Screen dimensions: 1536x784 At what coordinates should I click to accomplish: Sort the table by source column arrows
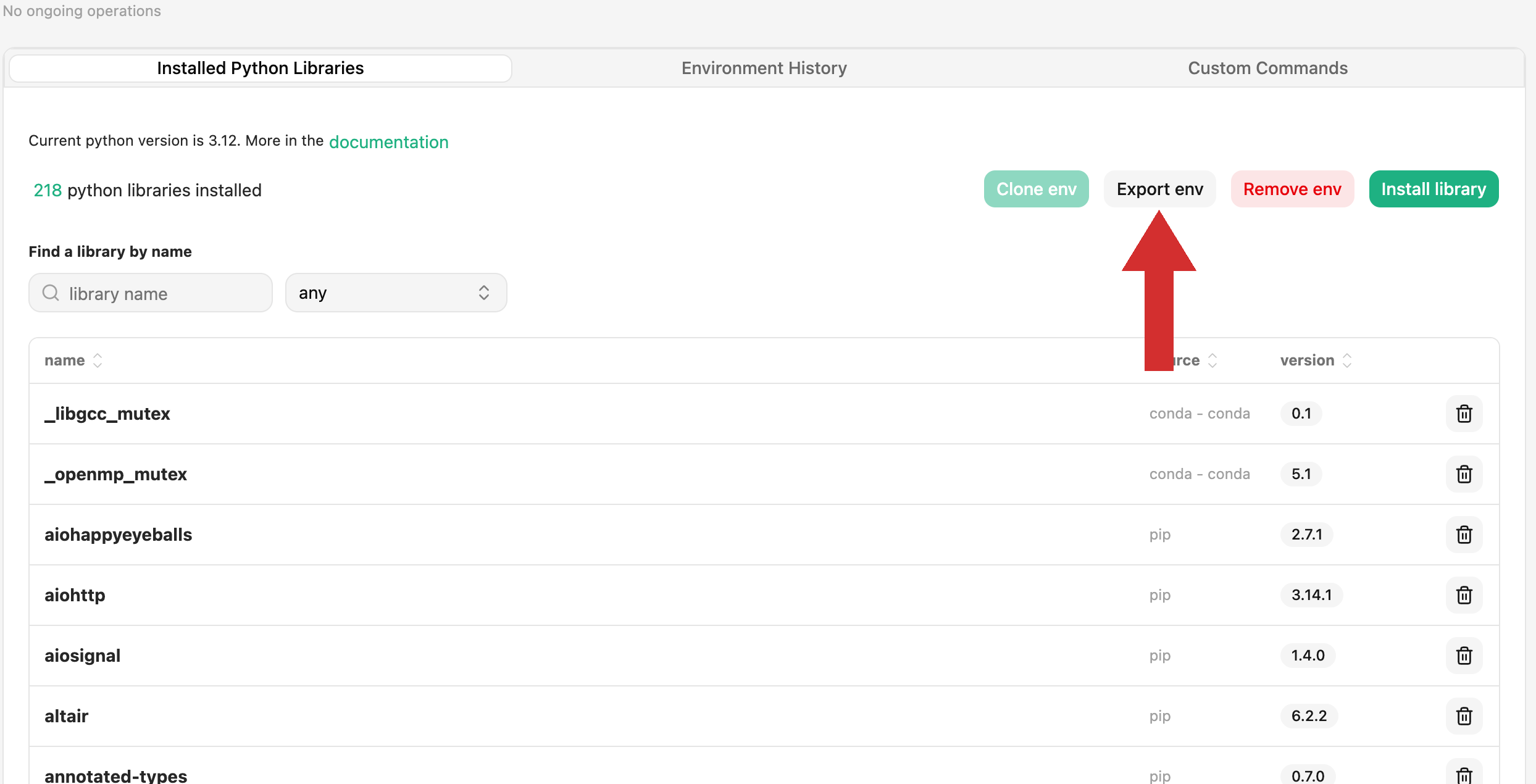tap(1213, 361)
